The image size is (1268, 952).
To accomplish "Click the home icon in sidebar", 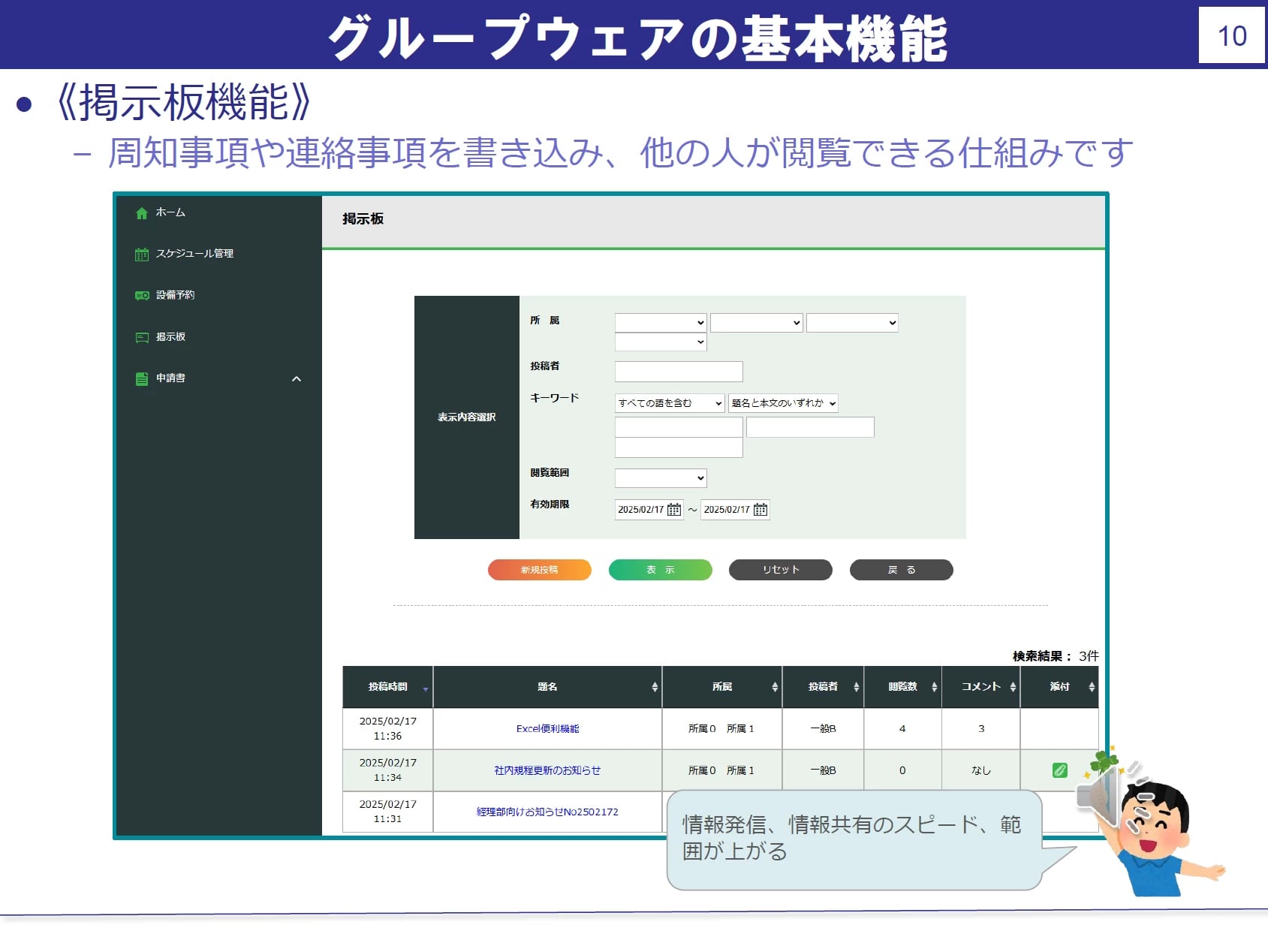I will [141, 213].
